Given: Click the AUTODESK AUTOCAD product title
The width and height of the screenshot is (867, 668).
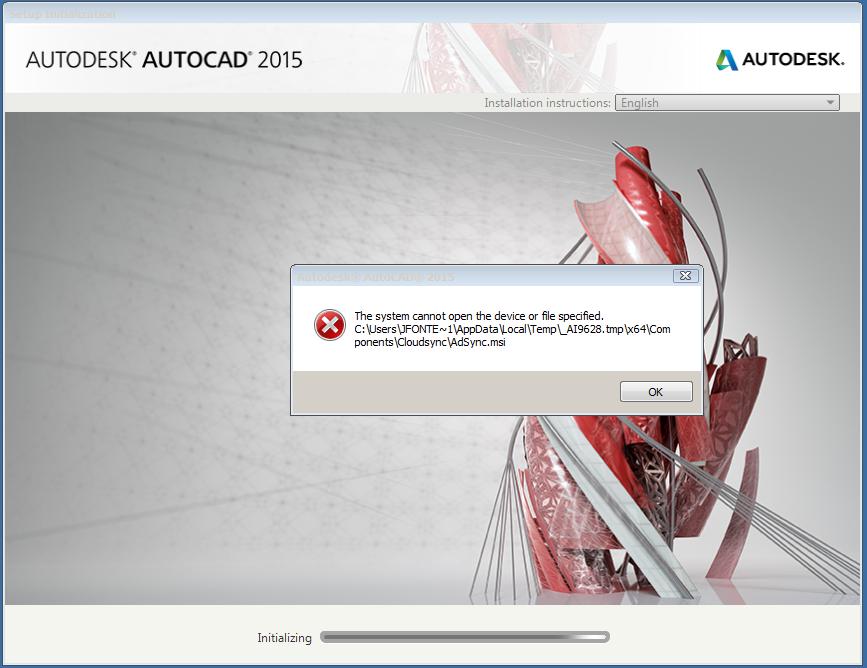Looking at the screenshot, I should [x=164, y=60].
